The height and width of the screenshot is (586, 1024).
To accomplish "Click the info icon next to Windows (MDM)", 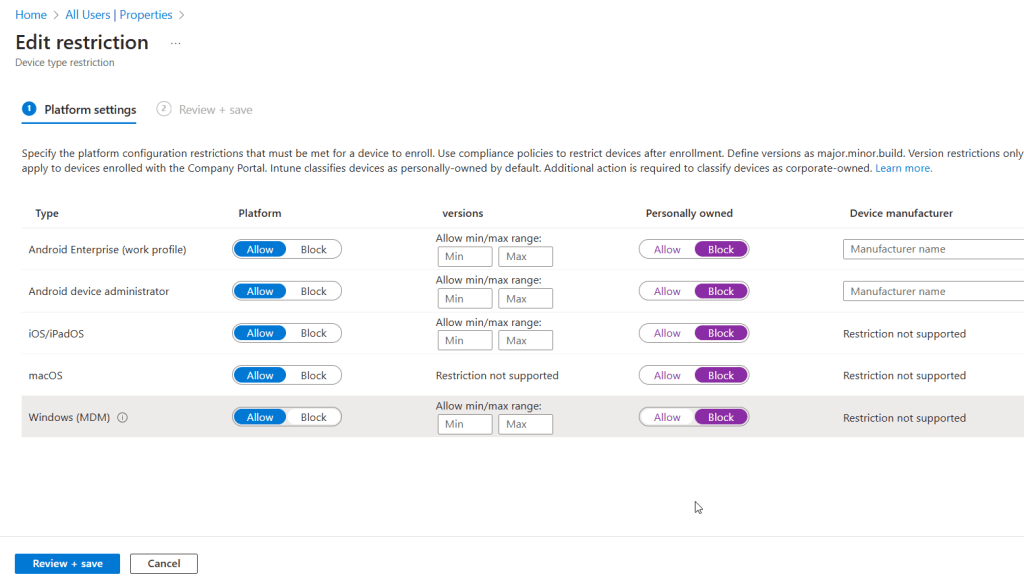I will (x=123, y=418).
